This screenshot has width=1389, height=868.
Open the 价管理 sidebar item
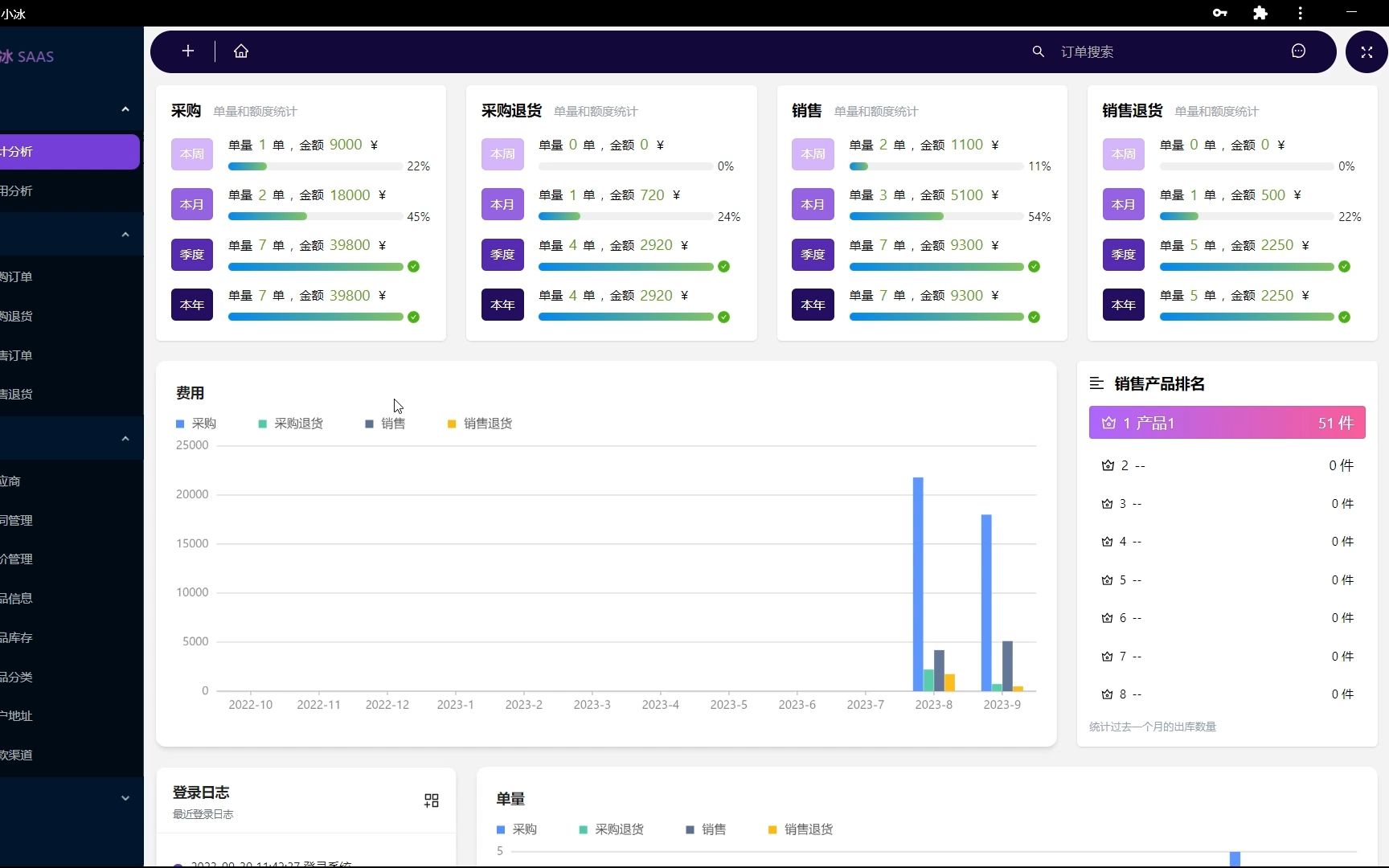(x=72, y=559)
